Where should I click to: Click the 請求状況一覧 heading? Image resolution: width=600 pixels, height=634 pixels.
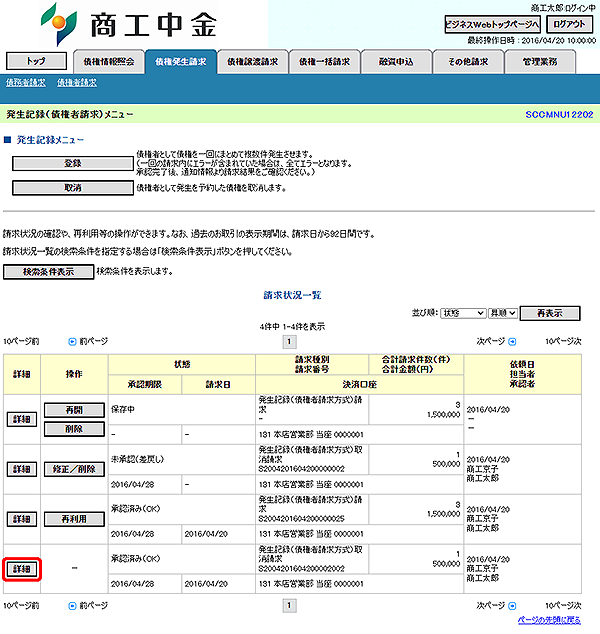click(292, 296)
